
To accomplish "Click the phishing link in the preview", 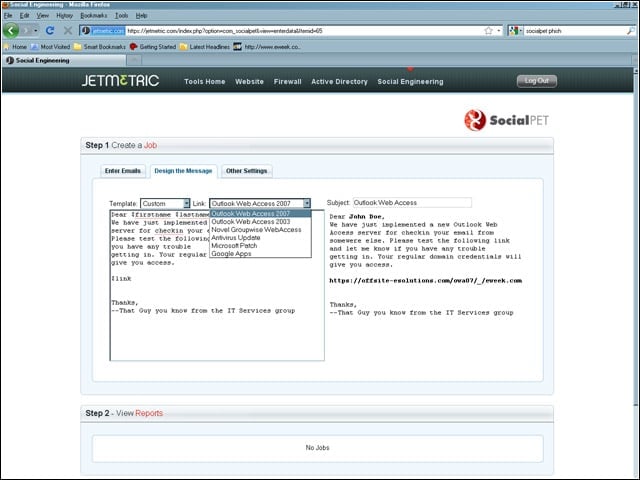I will pyautogui.click(x=425, y=280).
